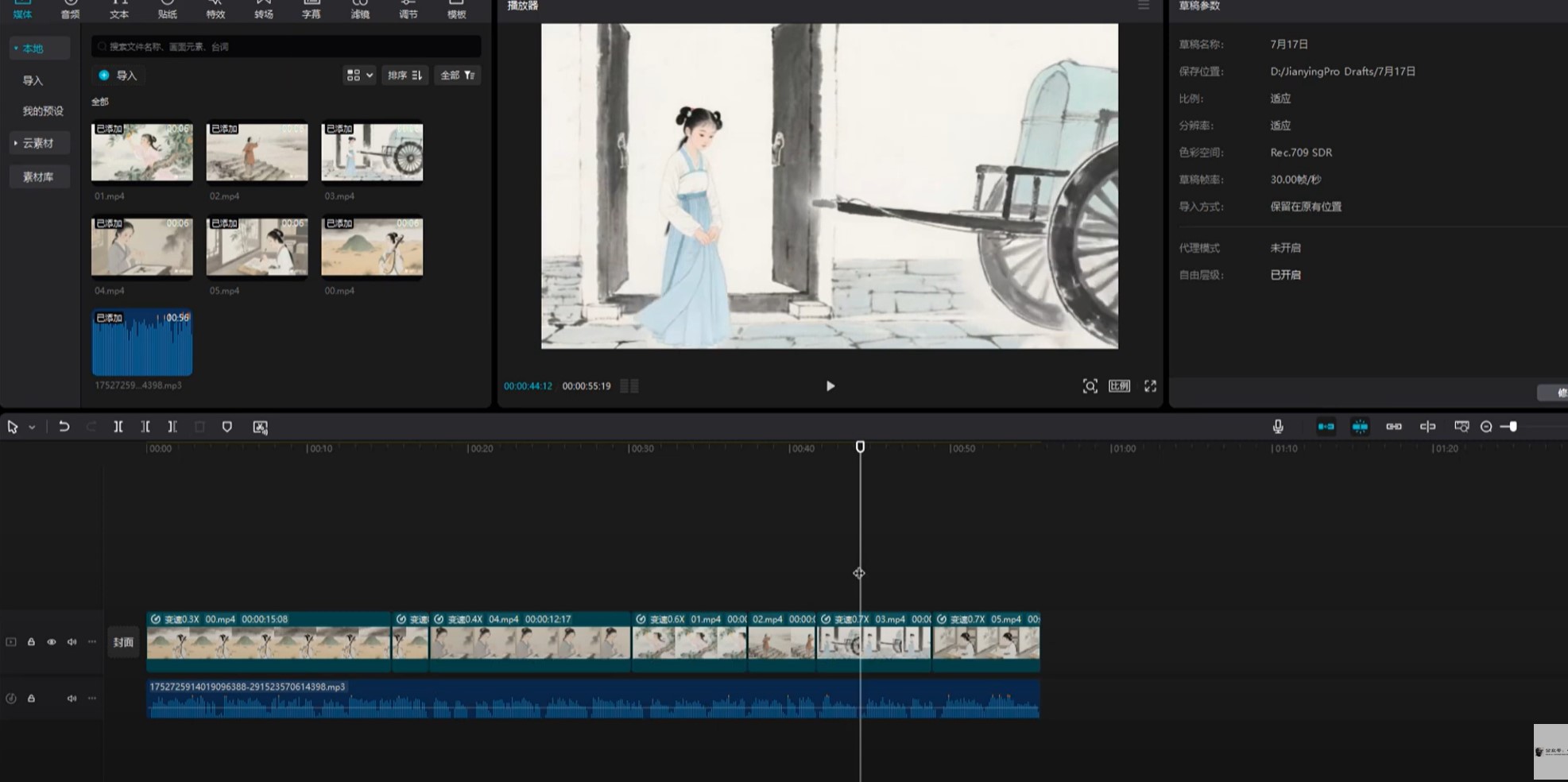Start microphone voice recording
This screenshot has width=1568, height=782.
coord(1278,427)
